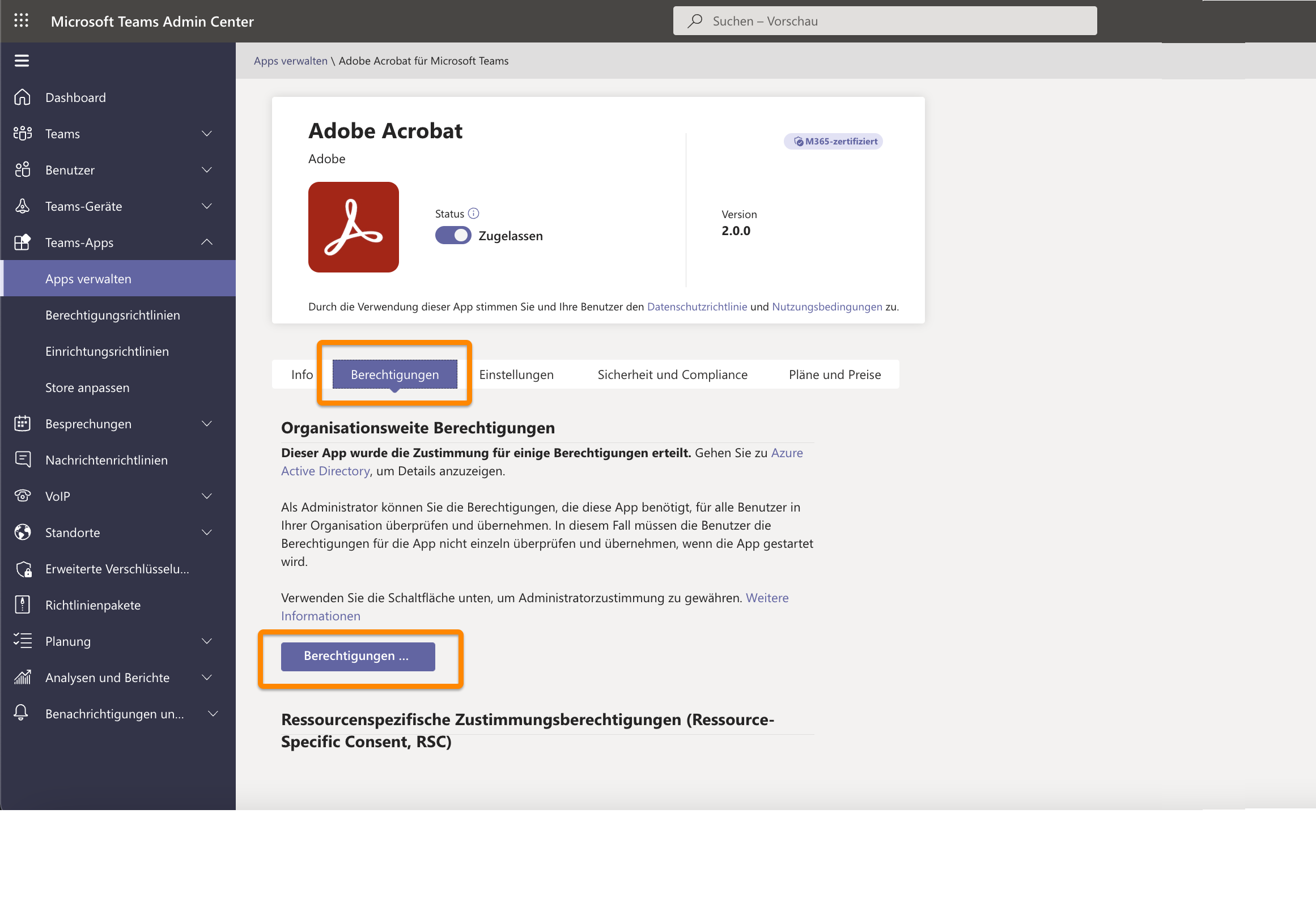The height and width of the screenshot is (920, 1316).
Task: Switch to the Info tab
Action: click(x=302, y=374)
